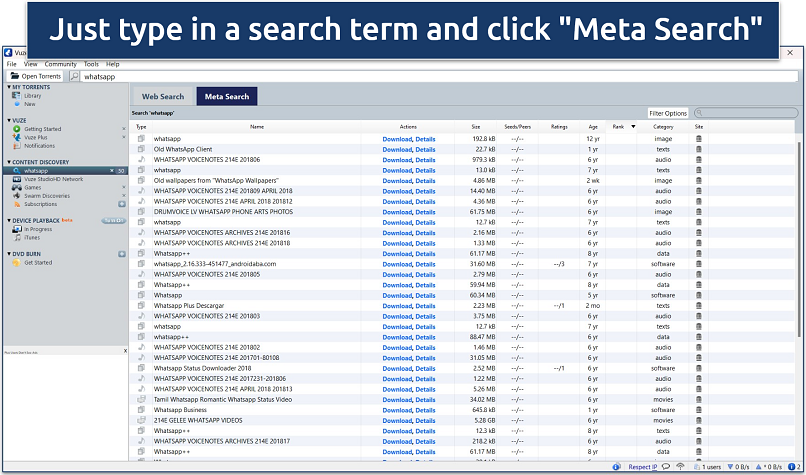This screenshot has width=806, height=475.
Task: Open the File menu
Action: tap(11, 64)
